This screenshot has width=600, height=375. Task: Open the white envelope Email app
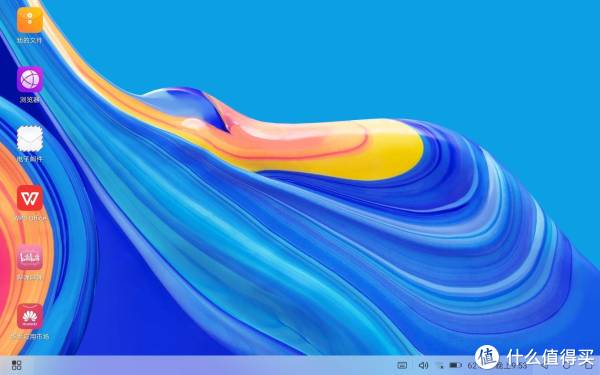pos(30,139)
